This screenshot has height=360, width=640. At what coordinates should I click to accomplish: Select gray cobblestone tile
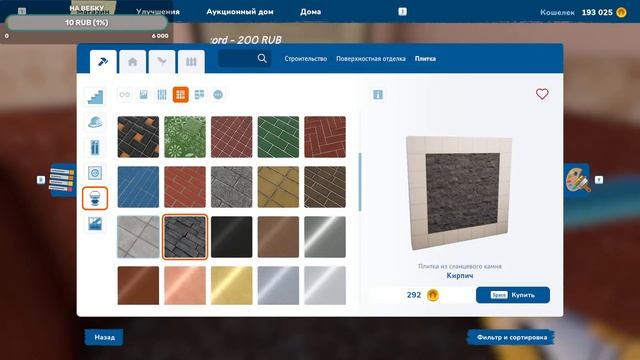point(231,187)
